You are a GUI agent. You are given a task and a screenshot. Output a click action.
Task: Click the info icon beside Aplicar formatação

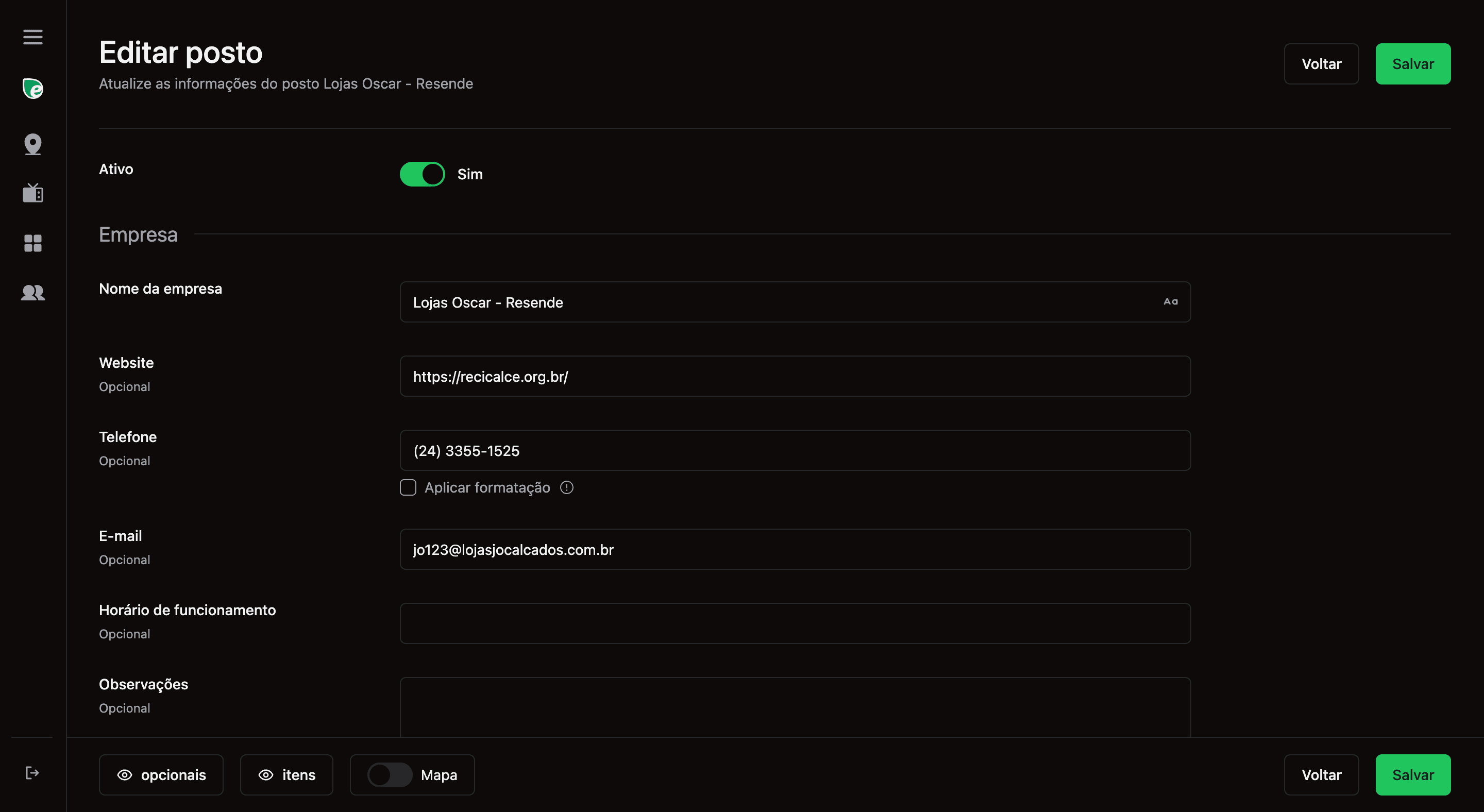pos(567,488)
